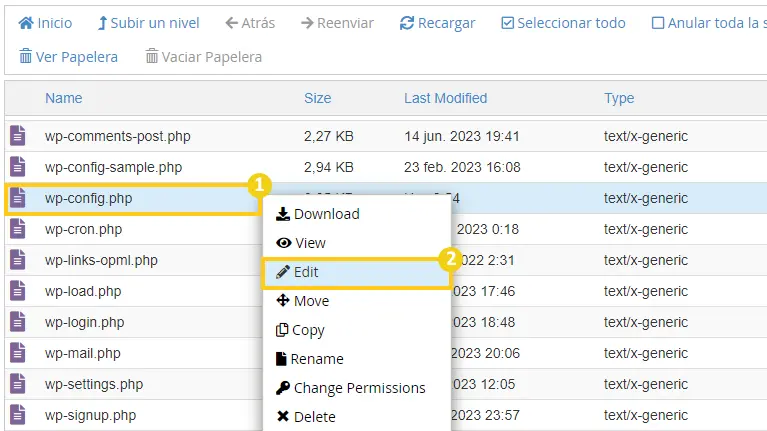Choose View from the context menu
Image resolution: width=767 pixels, height=431 pixels.
357,243
